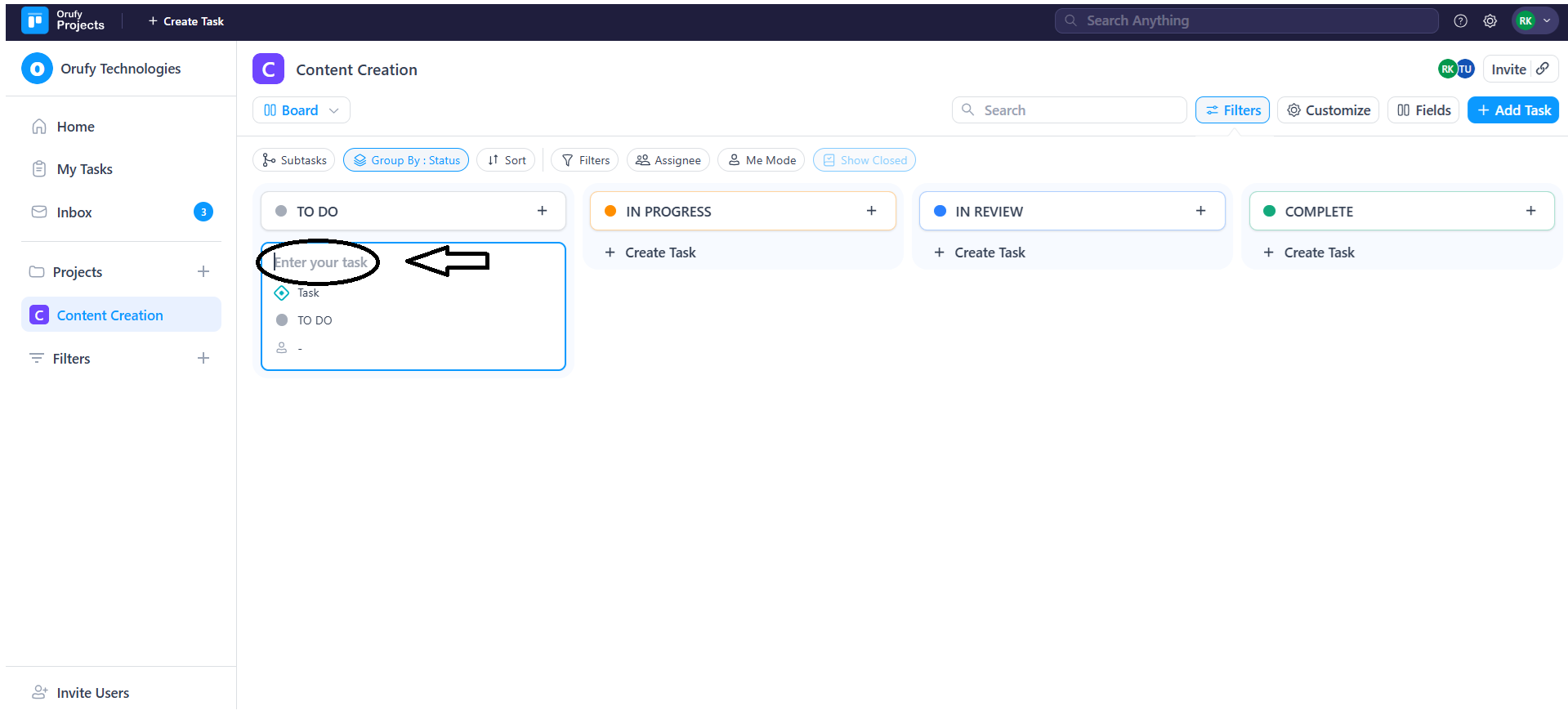Toggle the Show Closed option
The width and height of the screenshot is (1568, 715).
point(864,160)
